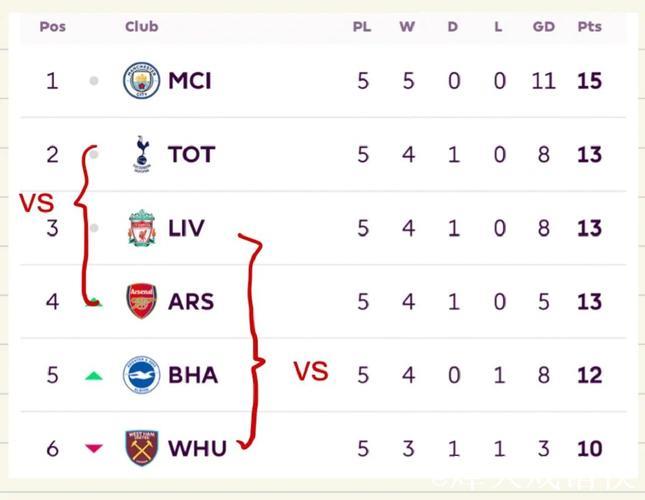Image resolution: width=645 pixels, height=500 pixels.
Task: Select the Pts column header
Action: coord(589,26)
